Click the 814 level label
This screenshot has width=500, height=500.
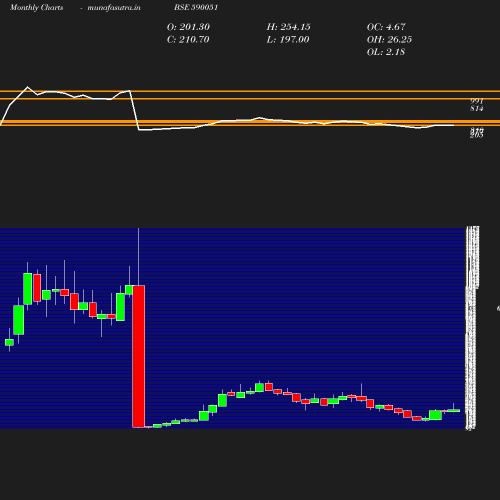477,108
